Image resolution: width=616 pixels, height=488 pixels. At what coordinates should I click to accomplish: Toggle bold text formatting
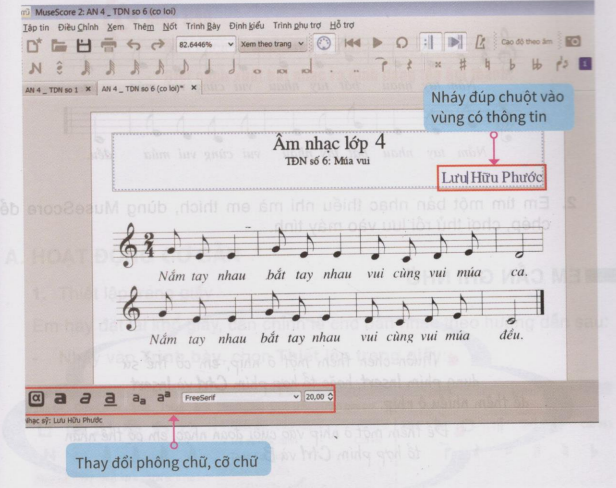59,397
